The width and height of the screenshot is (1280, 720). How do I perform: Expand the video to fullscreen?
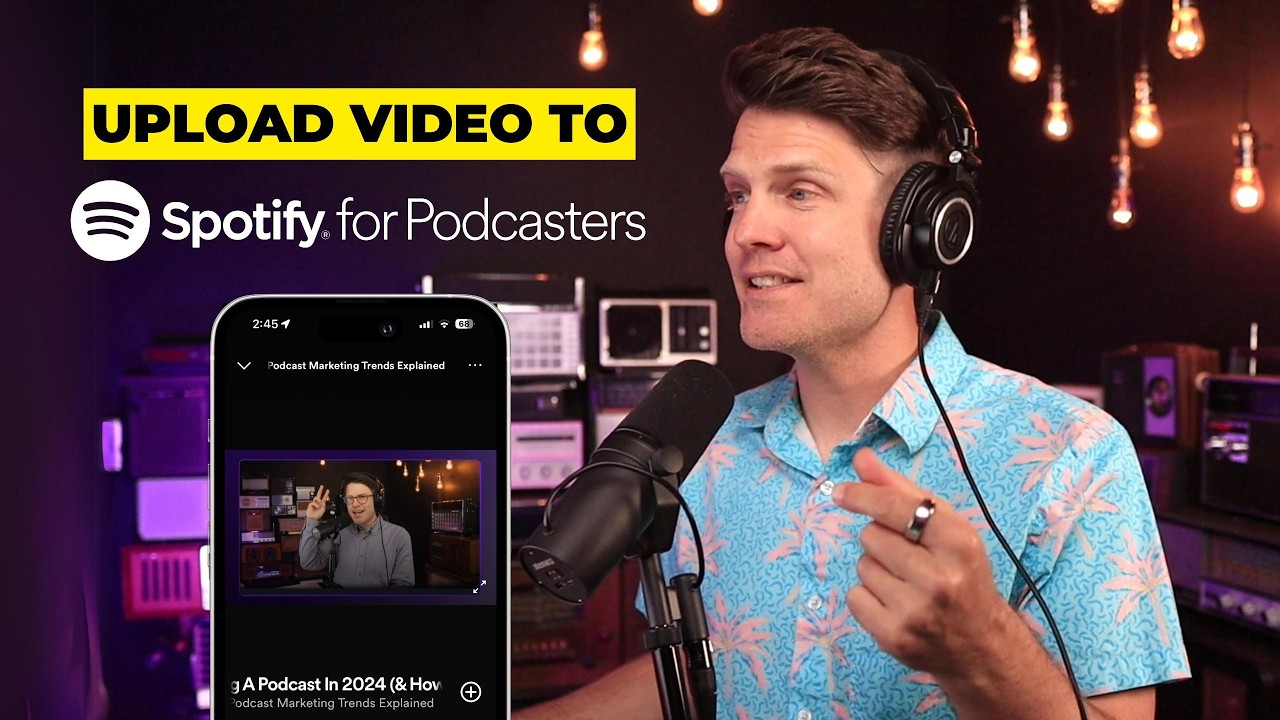tap(479, 587)
